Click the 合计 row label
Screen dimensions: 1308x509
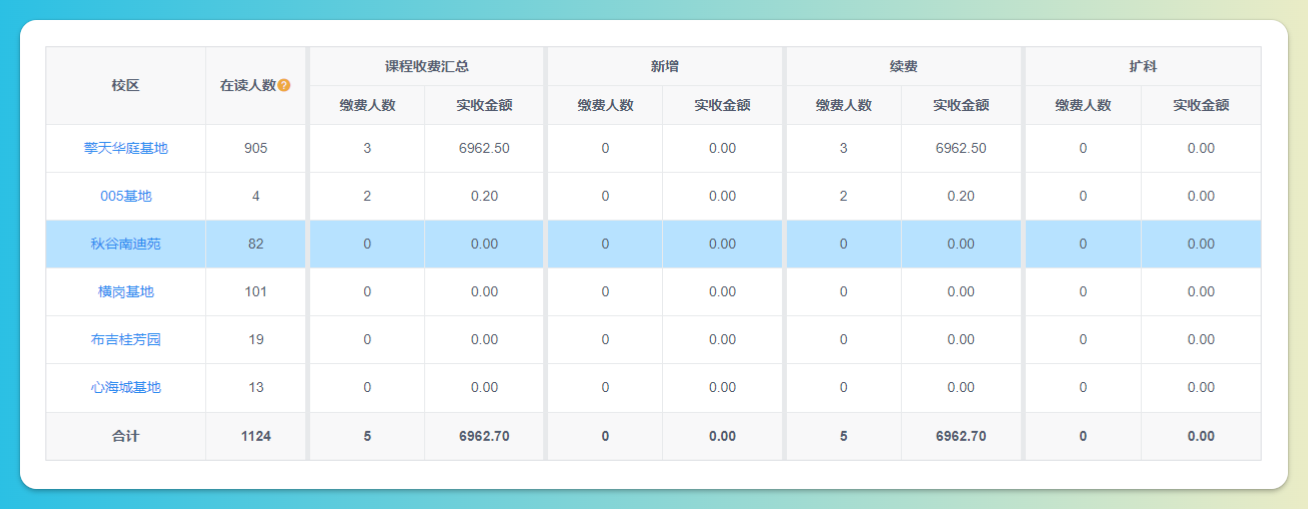point(126,436)
